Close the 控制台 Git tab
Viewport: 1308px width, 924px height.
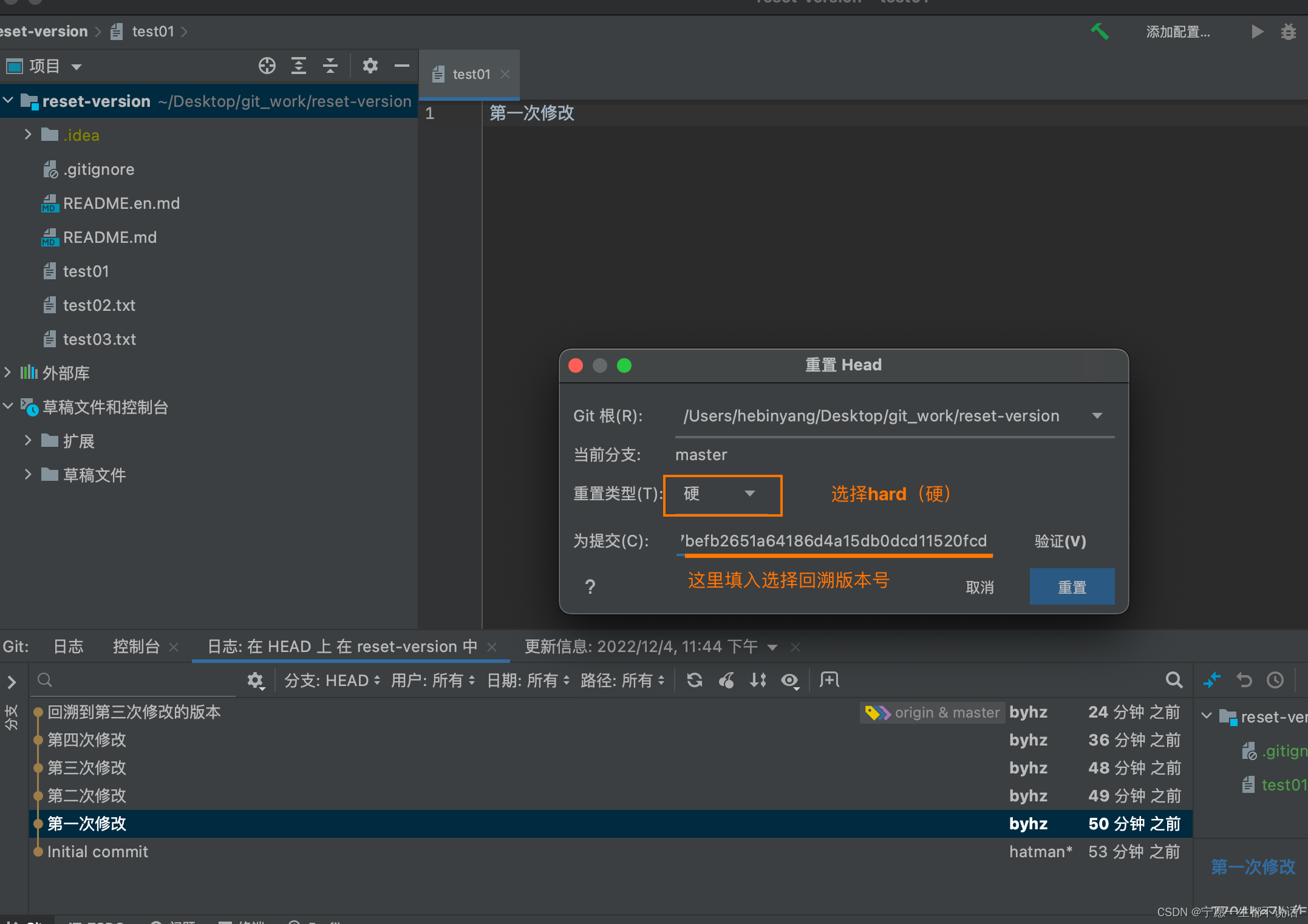pyautogui.click(x=174, y=647)
